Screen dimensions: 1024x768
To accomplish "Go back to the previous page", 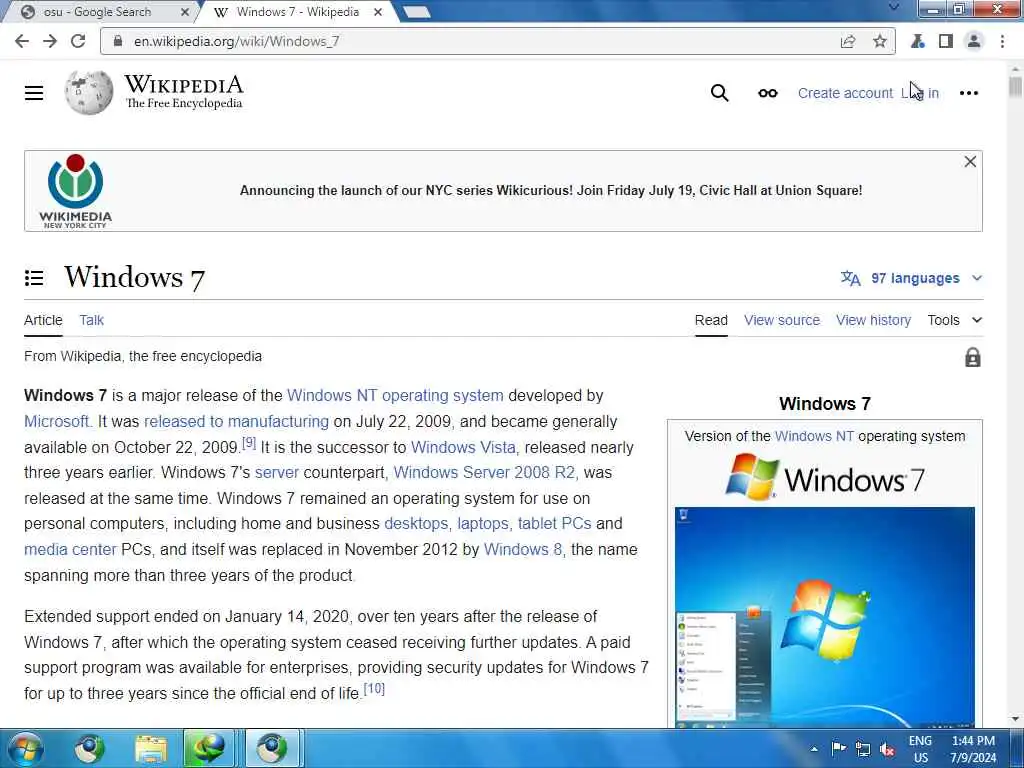I will pyautogui.click(x=22, y=41).
